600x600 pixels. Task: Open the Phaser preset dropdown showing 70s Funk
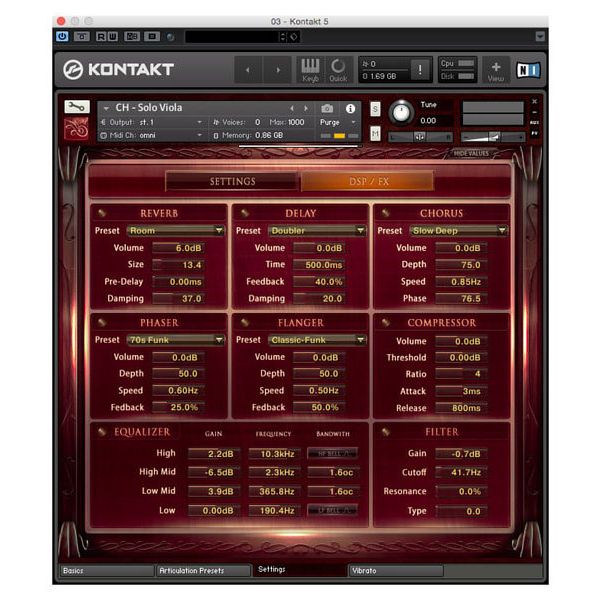point(176,340)
